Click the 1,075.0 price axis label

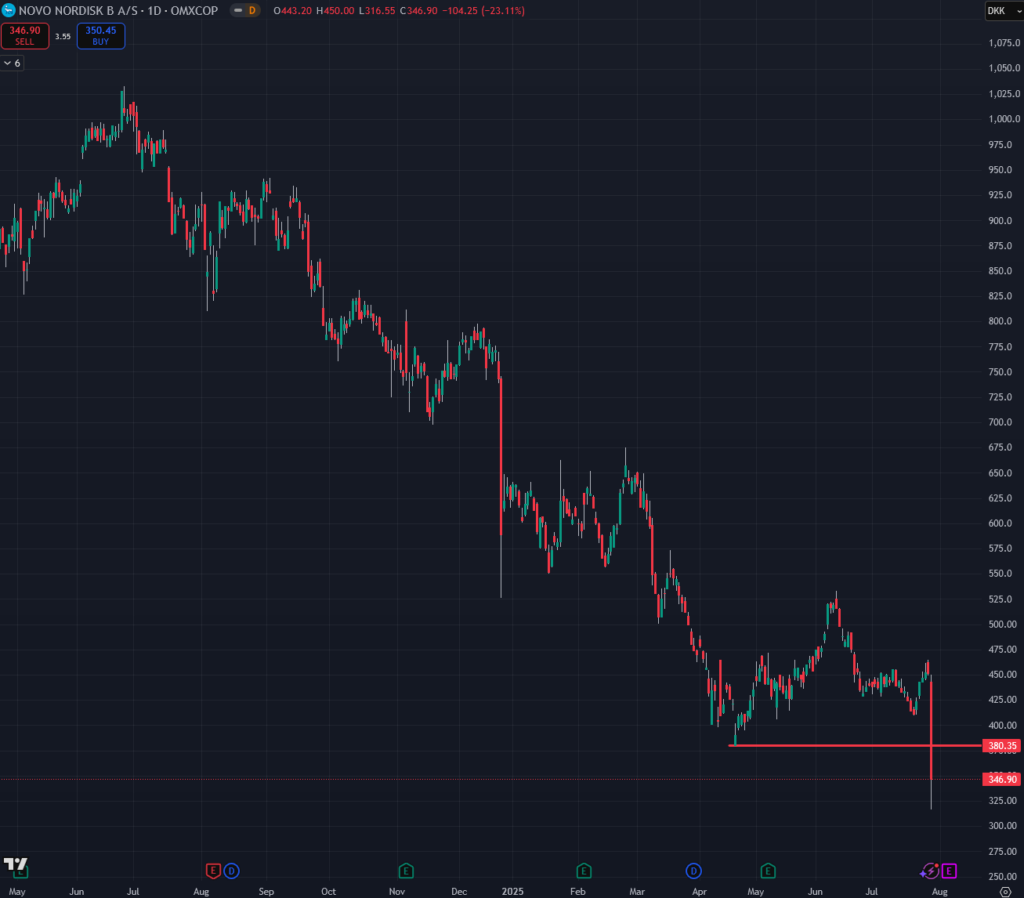[1004, 43]
